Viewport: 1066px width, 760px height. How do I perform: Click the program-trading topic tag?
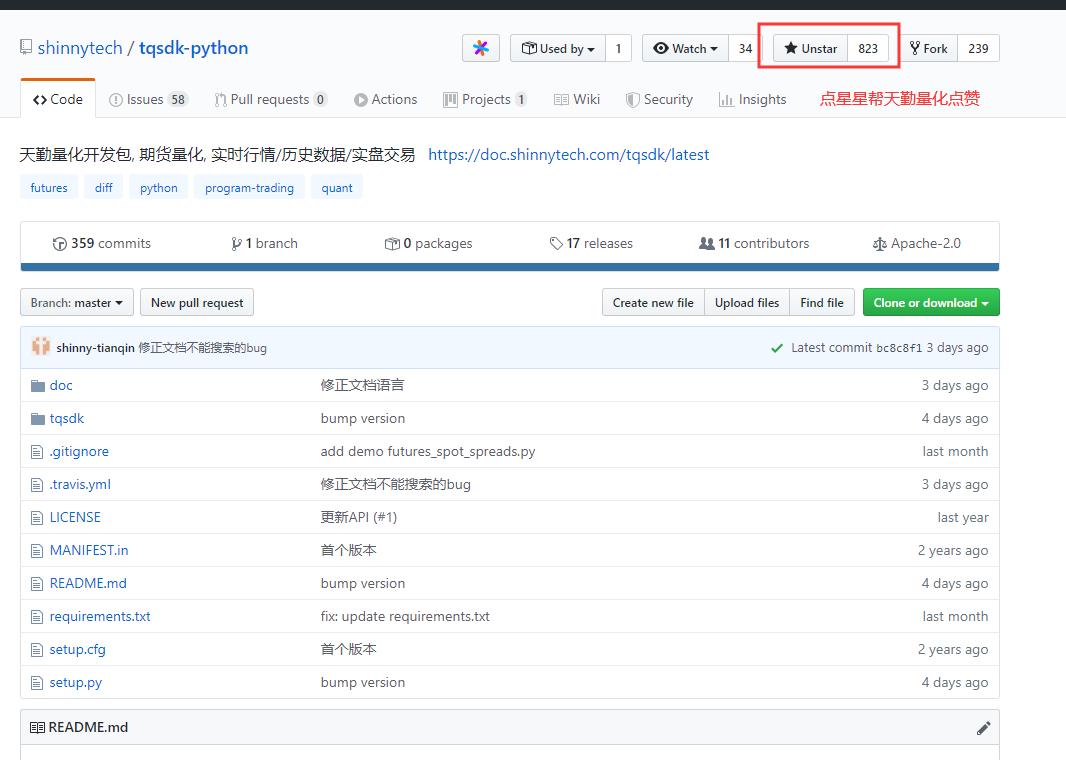(250, 188)
